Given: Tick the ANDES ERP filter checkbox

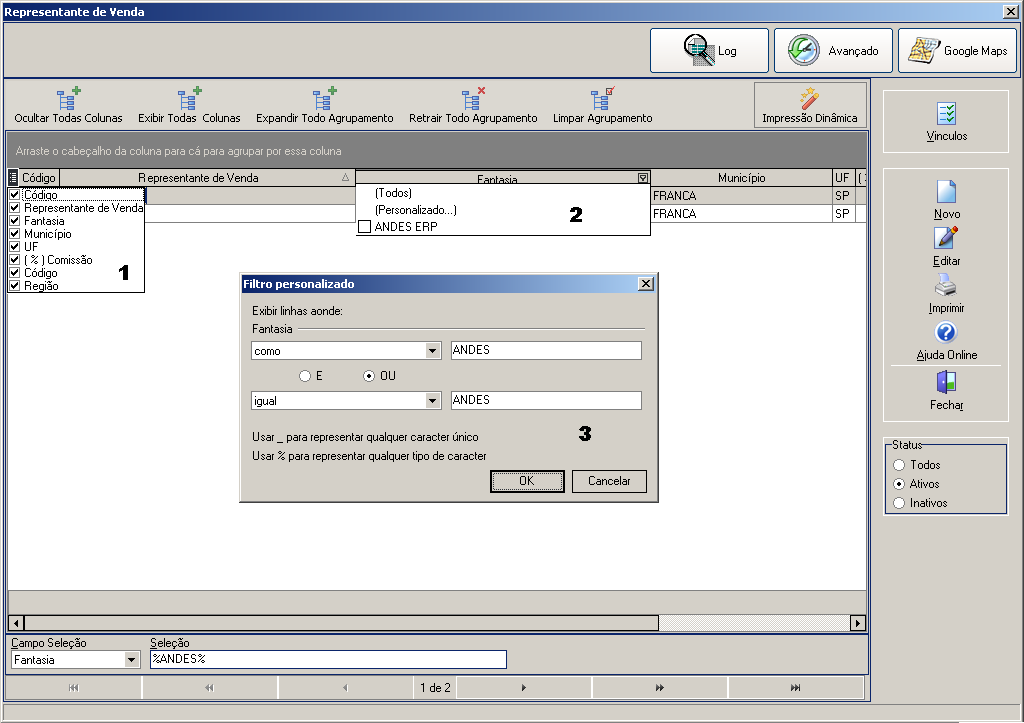Looking at the screenshot, I should pos(365,227).
